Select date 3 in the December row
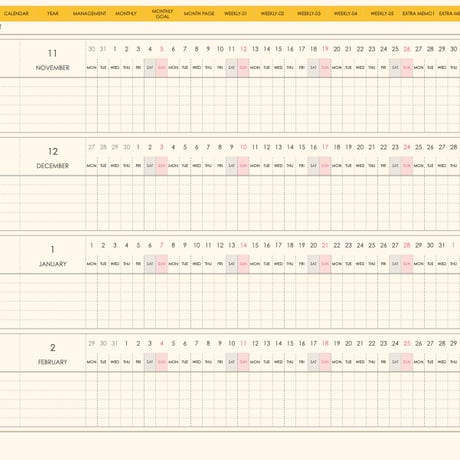The width and height of the screenshot is (460, 460). [x=162, y=147]
